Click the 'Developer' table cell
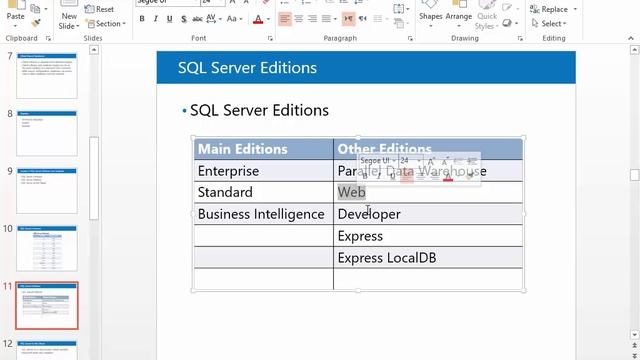This screenshot has height=360, width=640. point(428,214)
